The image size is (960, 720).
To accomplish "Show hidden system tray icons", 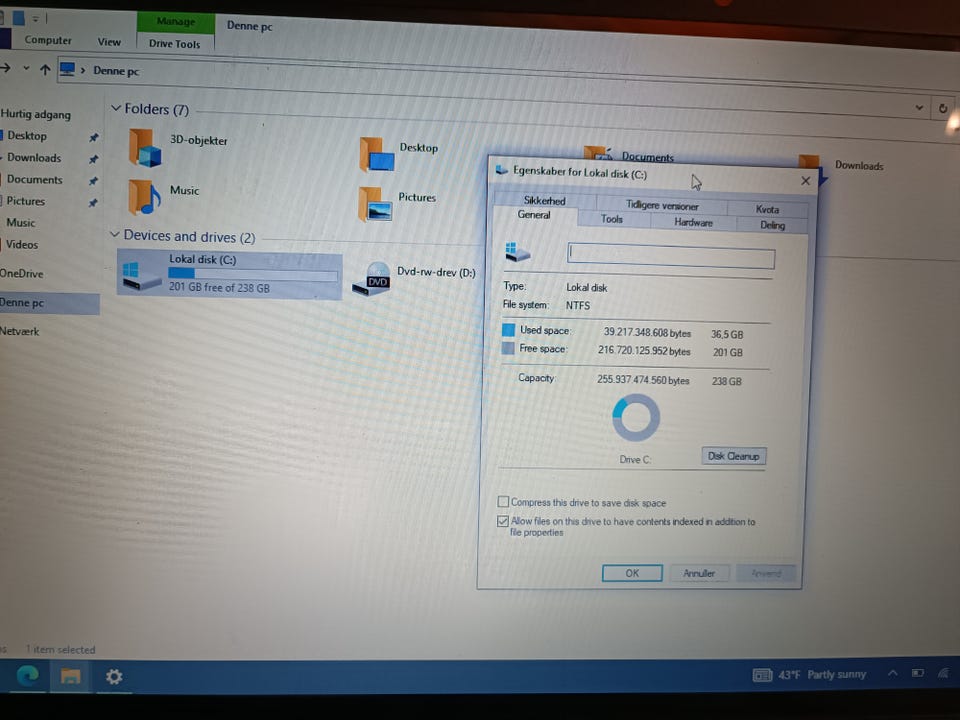I will (893, 673).
